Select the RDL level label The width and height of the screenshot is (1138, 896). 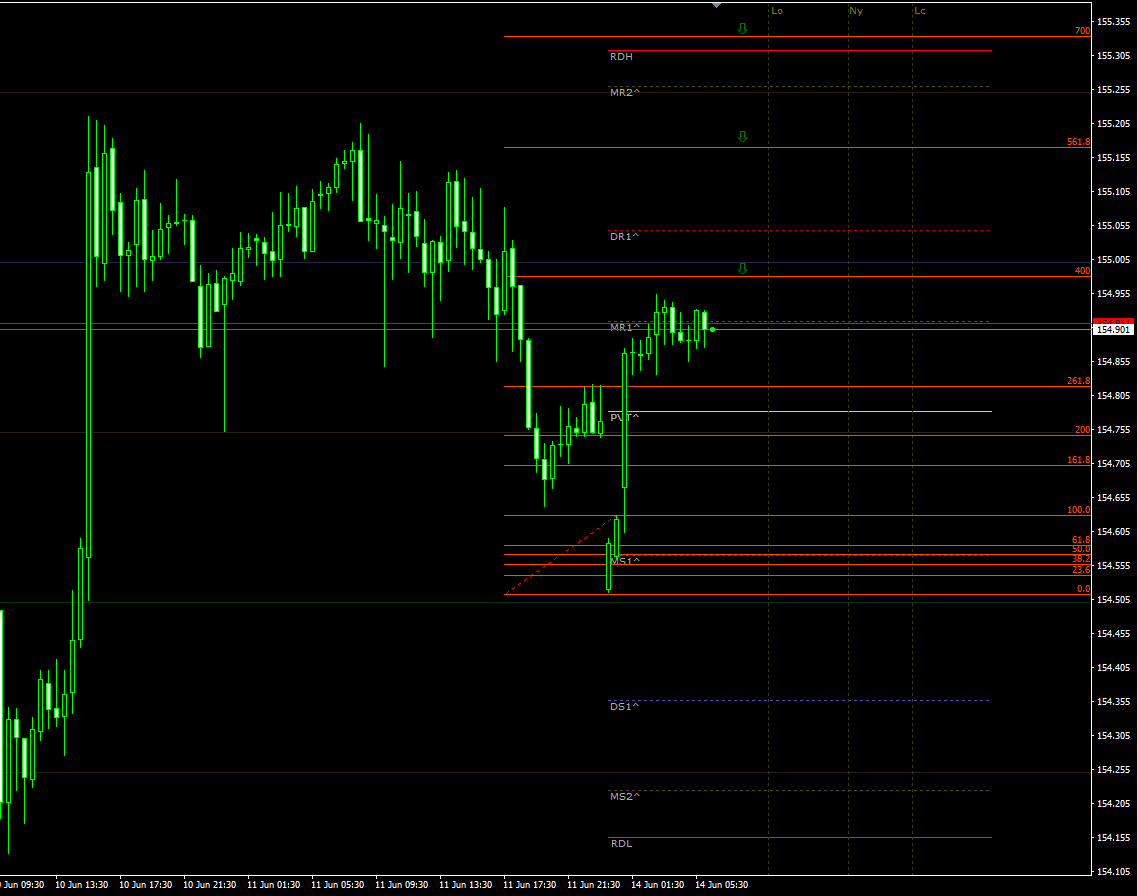(621, 844)
